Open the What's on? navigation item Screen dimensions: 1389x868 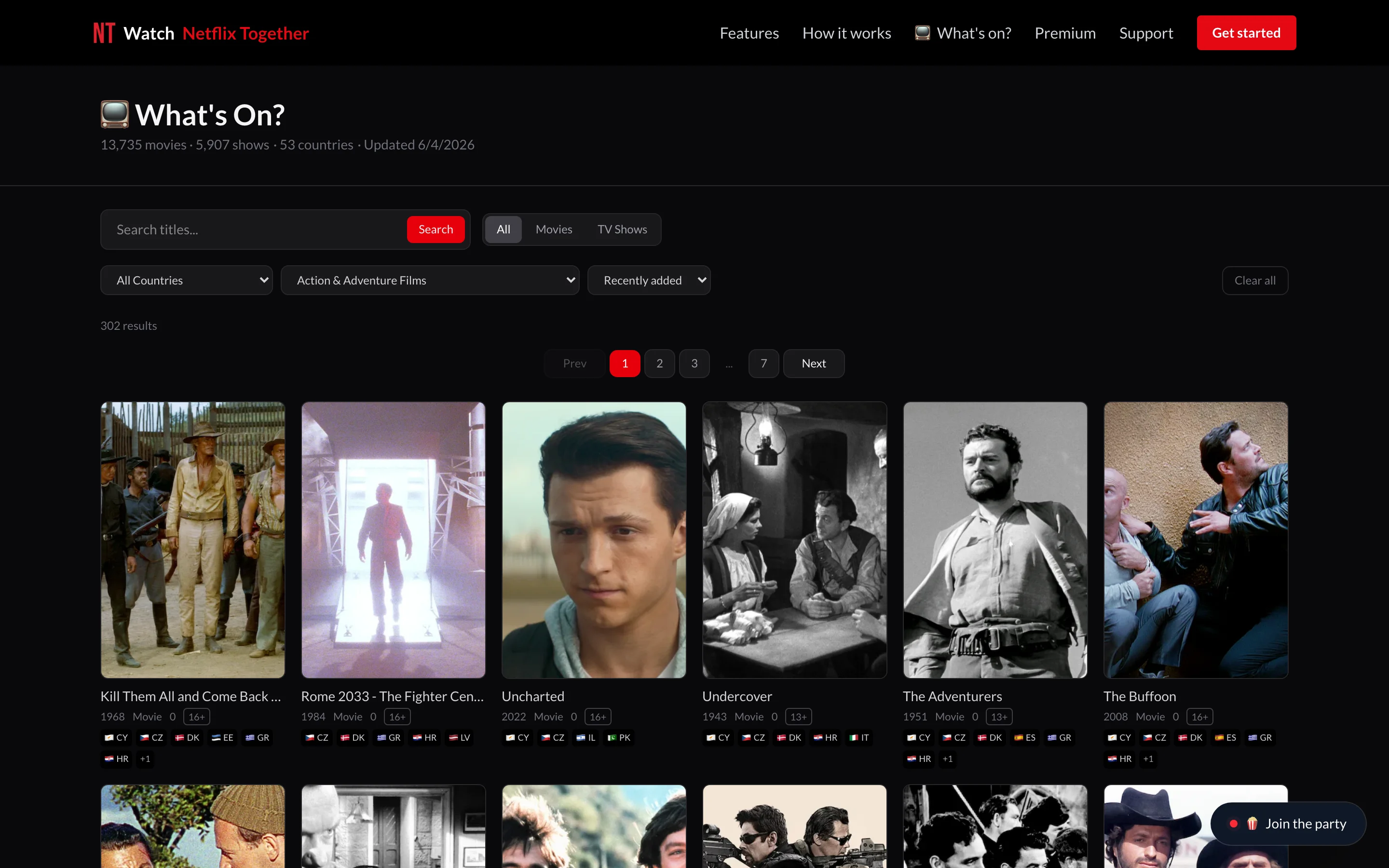[963, 33]
